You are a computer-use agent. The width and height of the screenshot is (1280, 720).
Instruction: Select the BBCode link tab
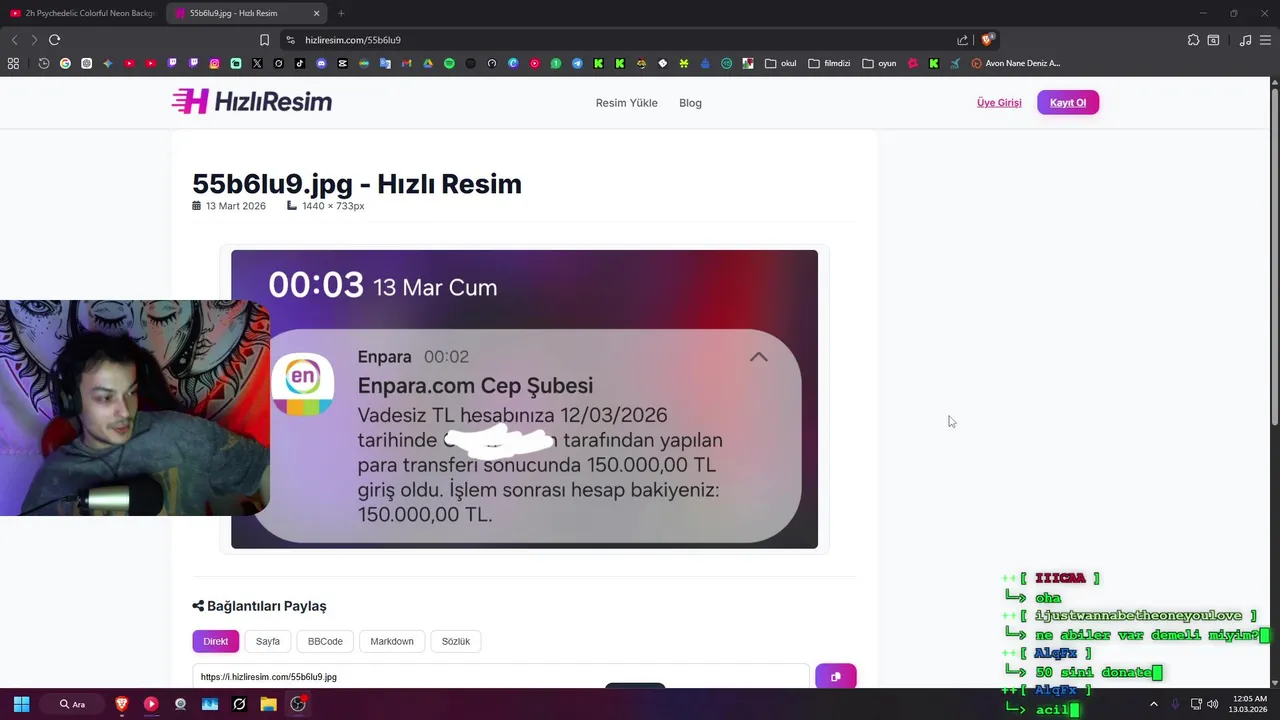coord(325,641)
